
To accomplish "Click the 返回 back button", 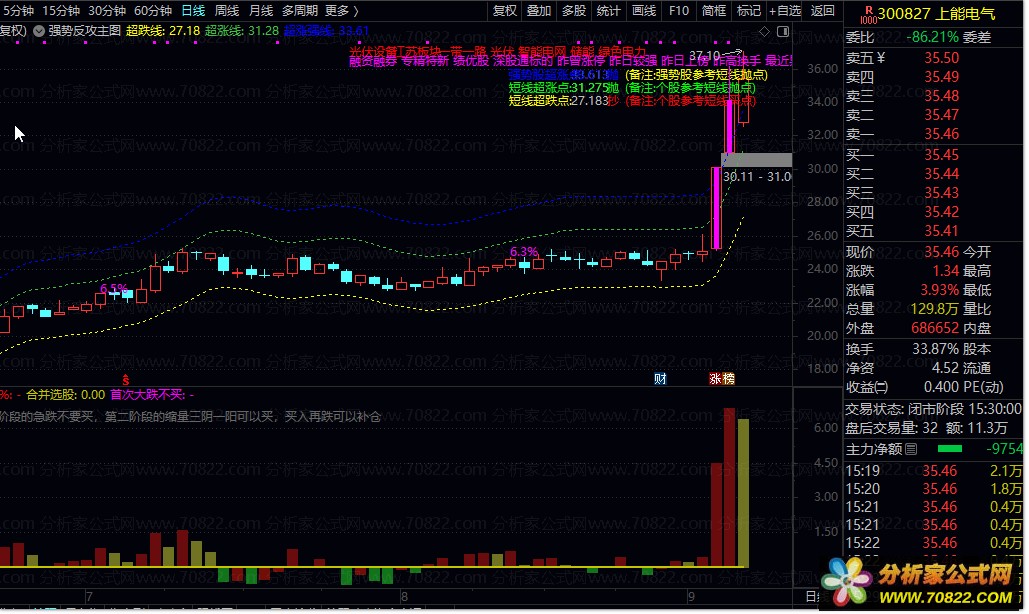I will 822,10.
